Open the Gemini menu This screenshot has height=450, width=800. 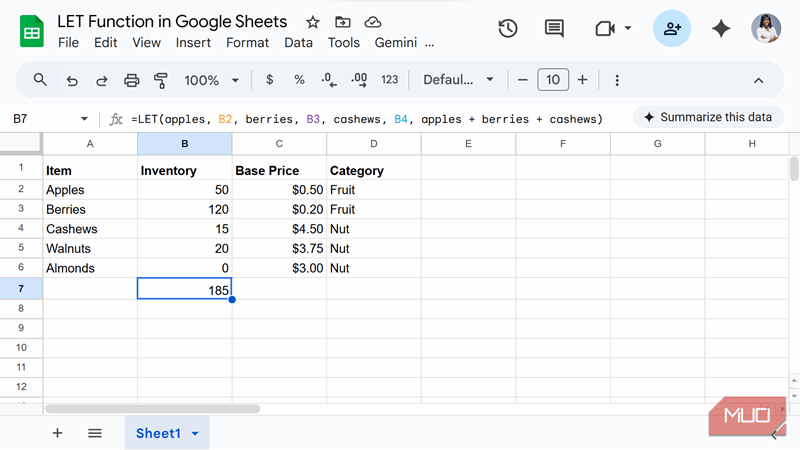pos(396,43)
